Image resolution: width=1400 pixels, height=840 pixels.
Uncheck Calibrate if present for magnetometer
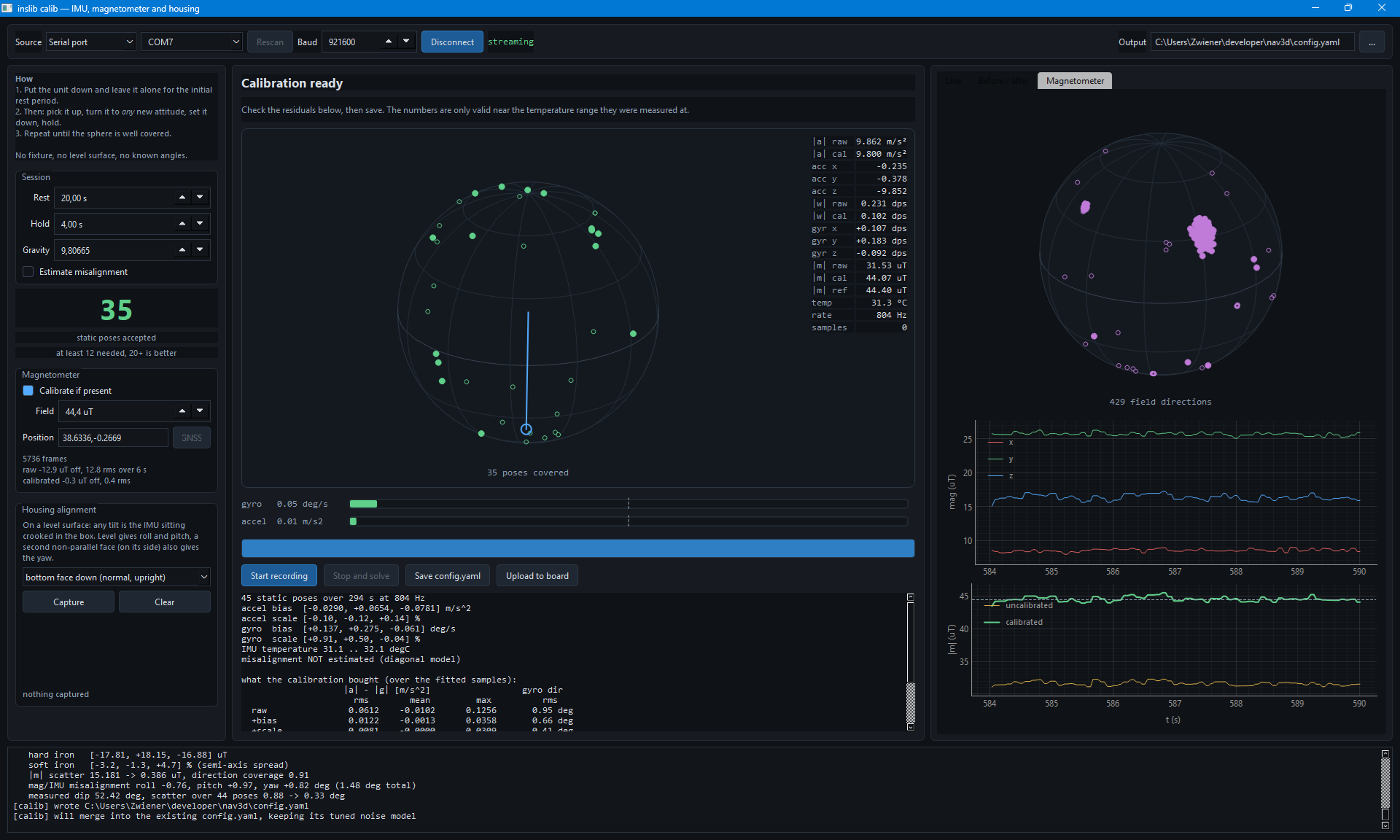[28, 391]
